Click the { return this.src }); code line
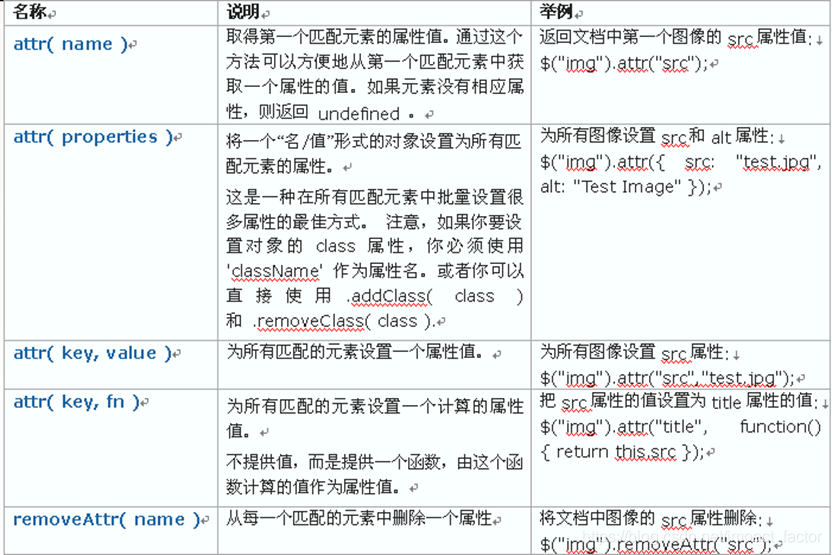 pyautogui.click(x=622, y=452)
